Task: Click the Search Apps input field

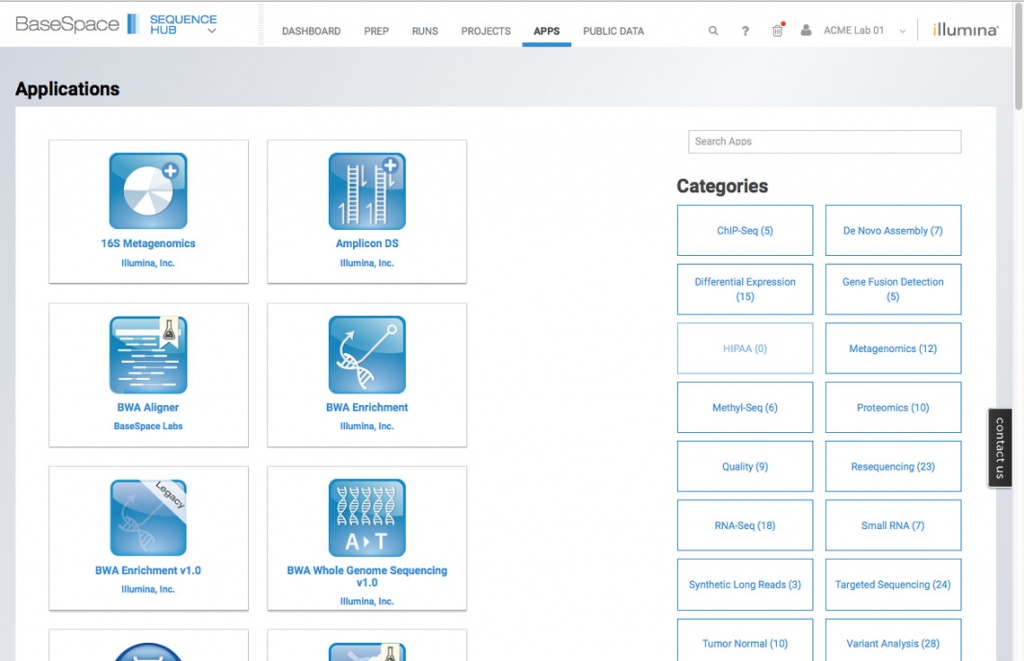Action: click(x=824, y=142)
